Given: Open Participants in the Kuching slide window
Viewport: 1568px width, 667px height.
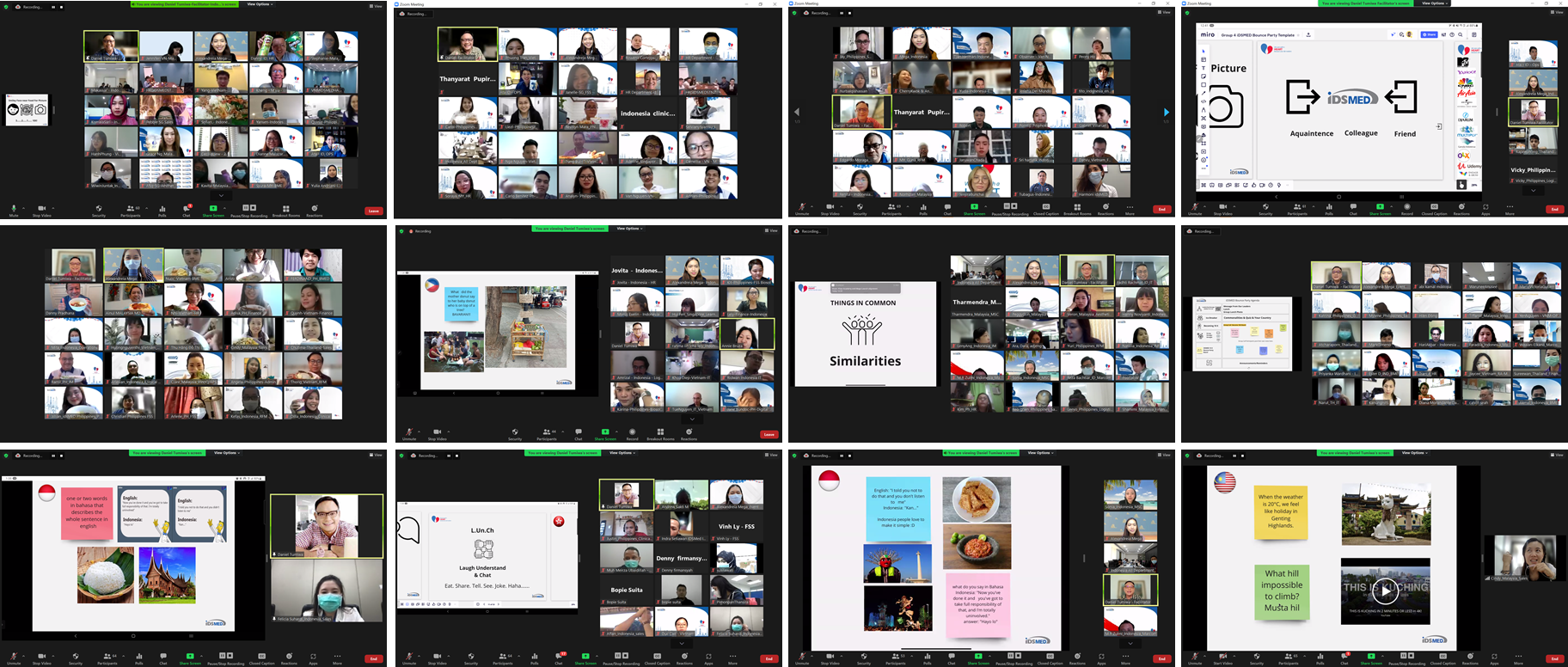Looking at the screenshot, I should point(1289,659).
